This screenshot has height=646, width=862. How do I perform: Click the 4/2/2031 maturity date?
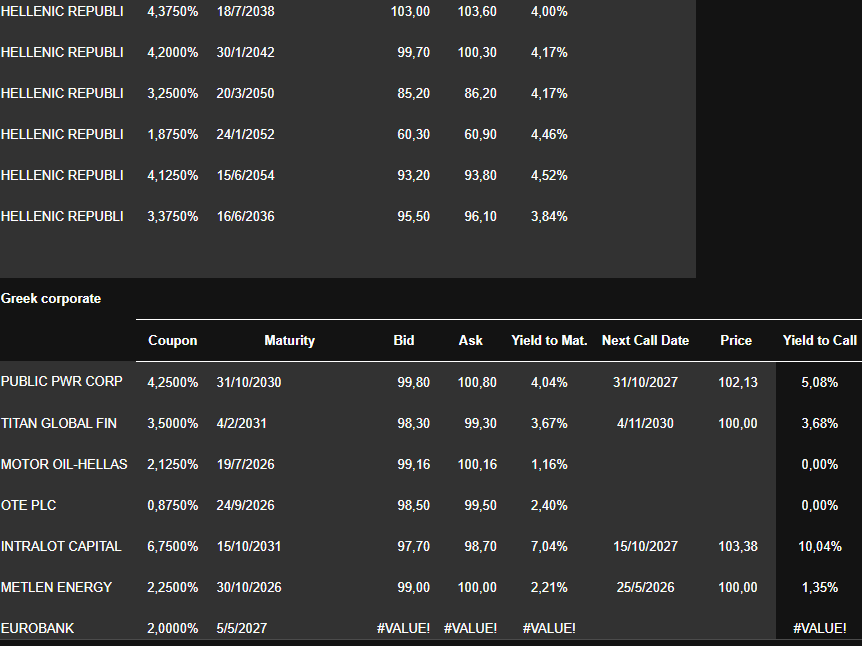coord(241,423)
